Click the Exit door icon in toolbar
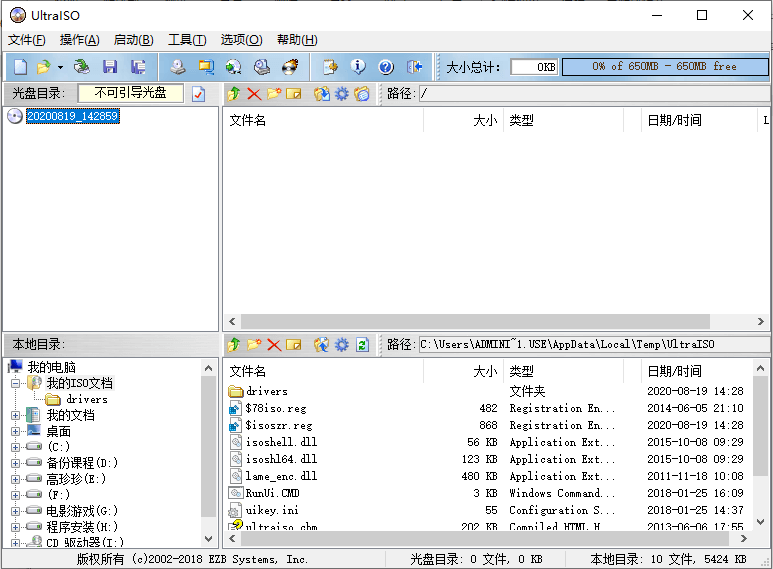This screenshot has width=773, height=569. click(x=415, y=67)
